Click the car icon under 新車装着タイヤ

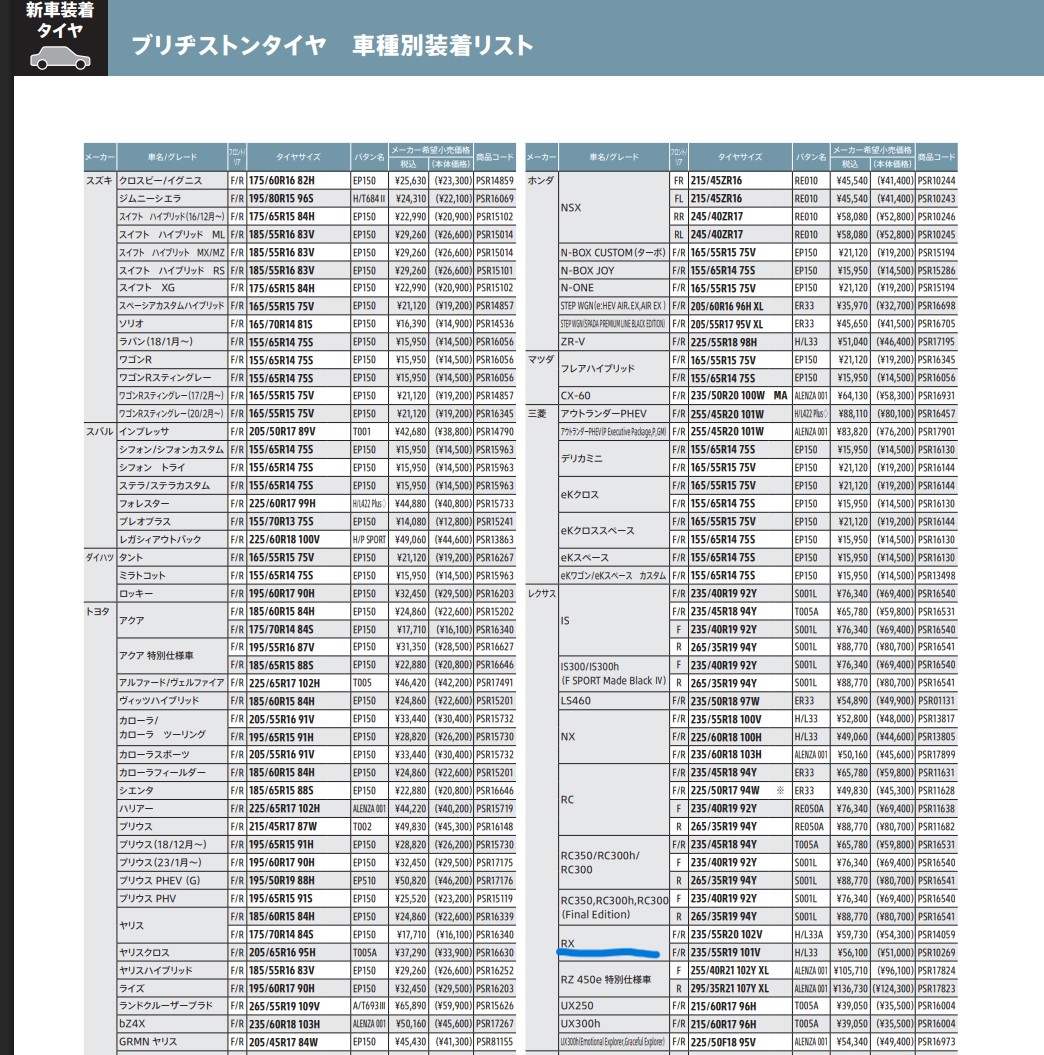tap(61, 59)
